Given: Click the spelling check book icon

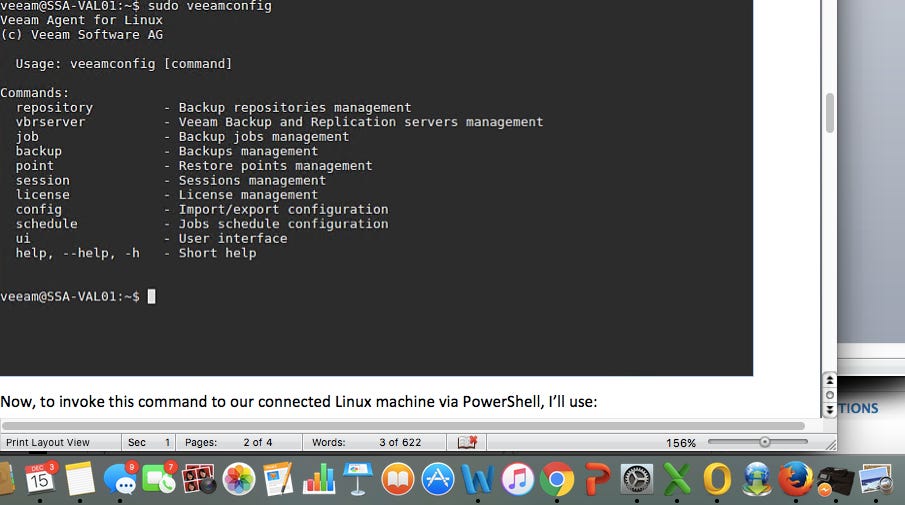Looking at the screenshot, I should [467, 442].
